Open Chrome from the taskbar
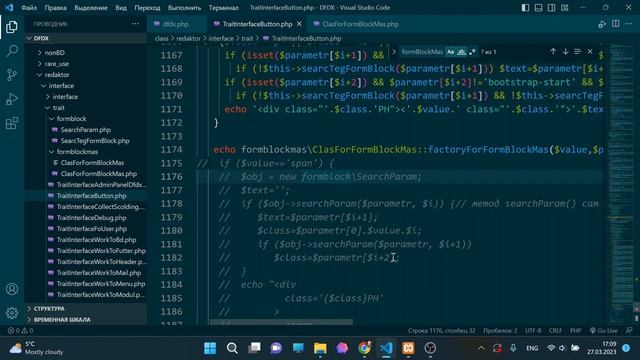 click(x=364, y=348)
